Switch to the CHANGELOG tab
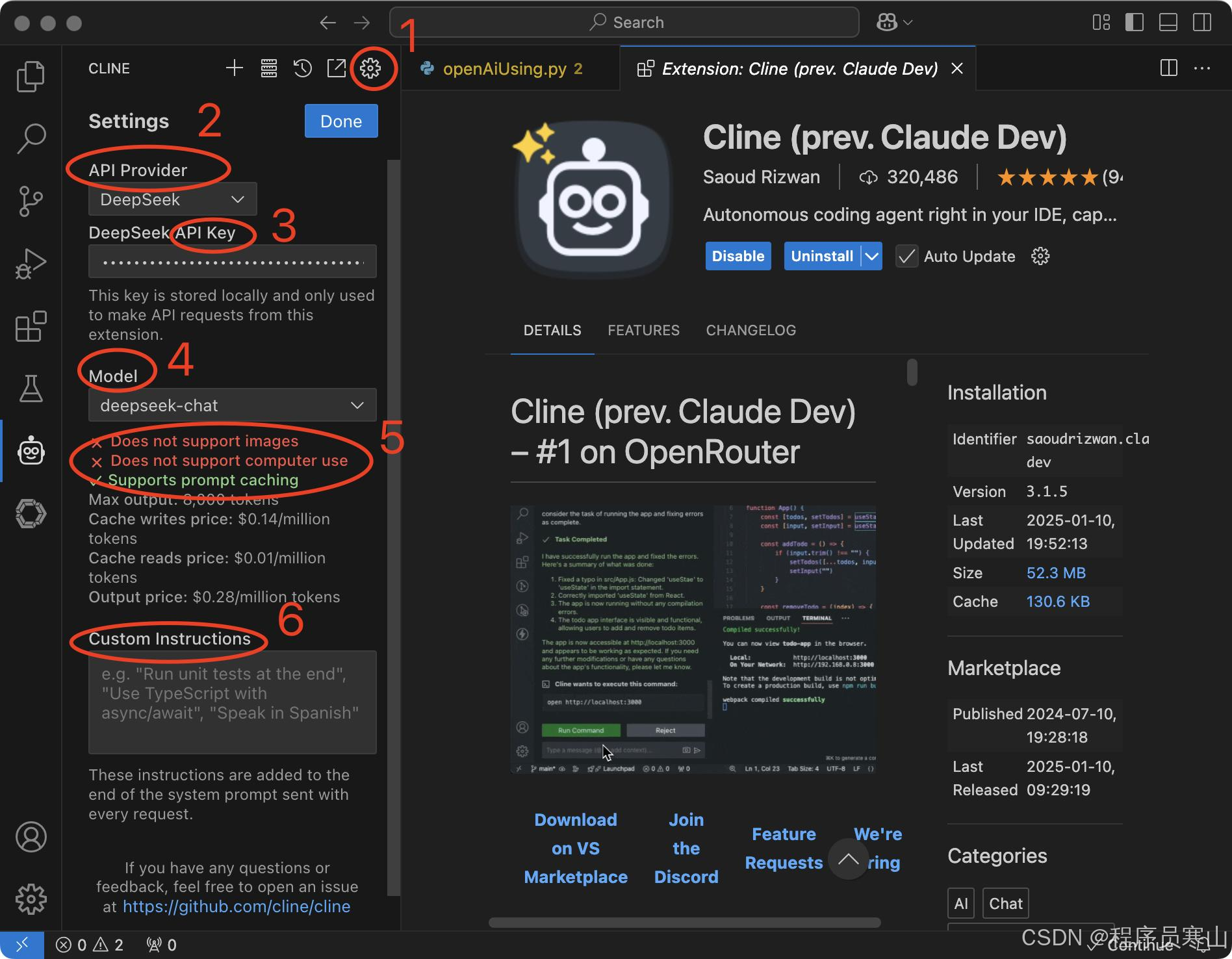1232x959 pixels. tap(751, 330)
